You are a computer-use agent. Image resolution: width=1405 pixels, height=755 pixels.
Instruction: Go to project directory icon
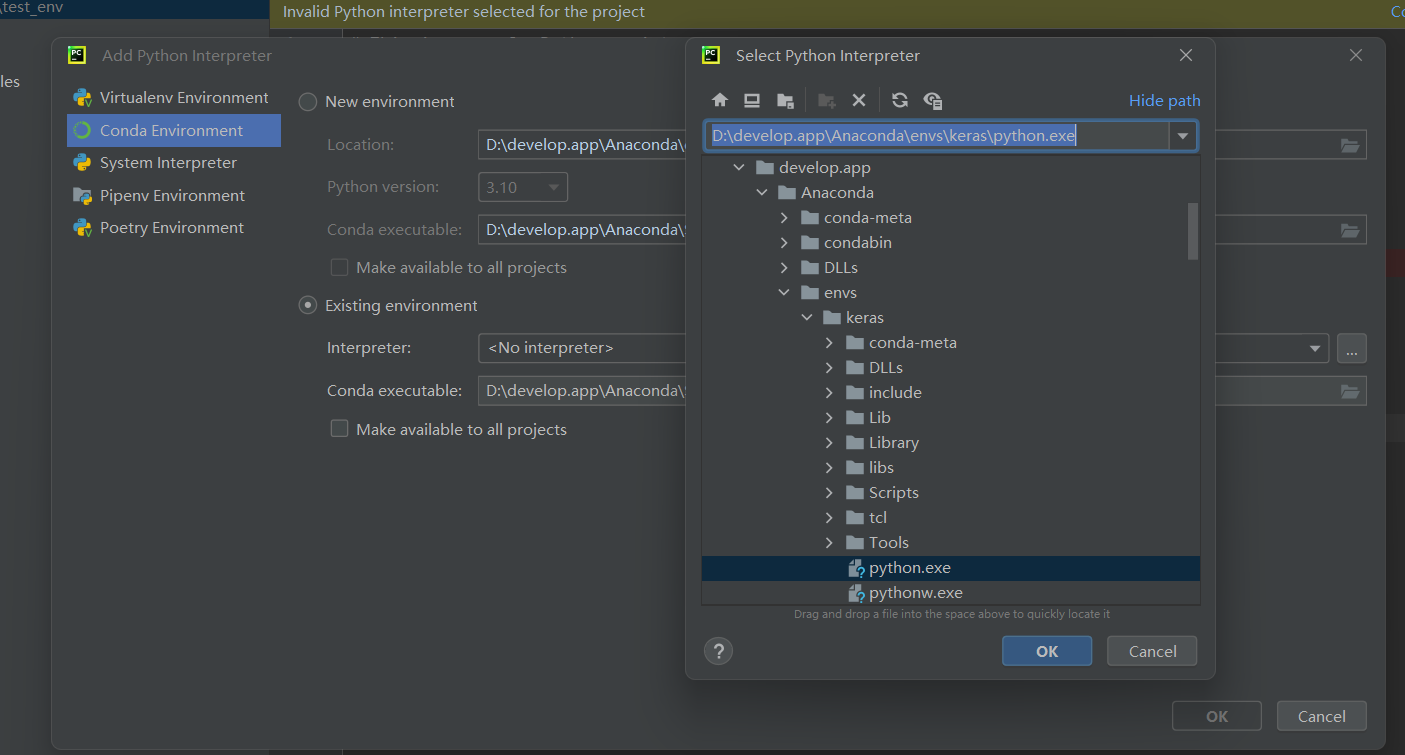tap(785, 100)
